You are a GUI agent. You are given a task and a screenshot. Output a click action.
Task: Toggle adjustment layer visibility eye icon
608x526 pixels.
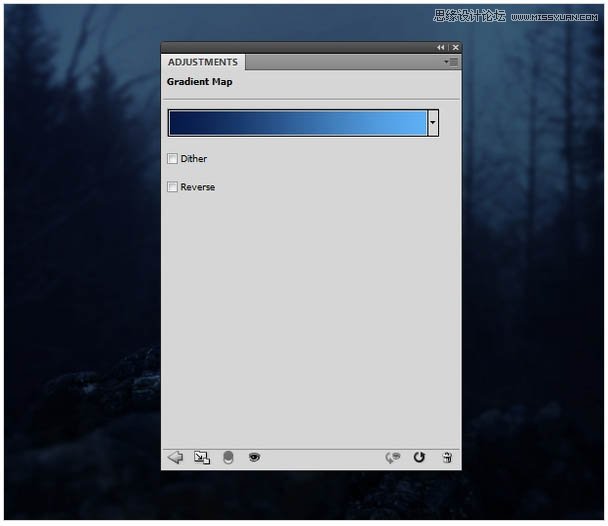tap(254, 457)
